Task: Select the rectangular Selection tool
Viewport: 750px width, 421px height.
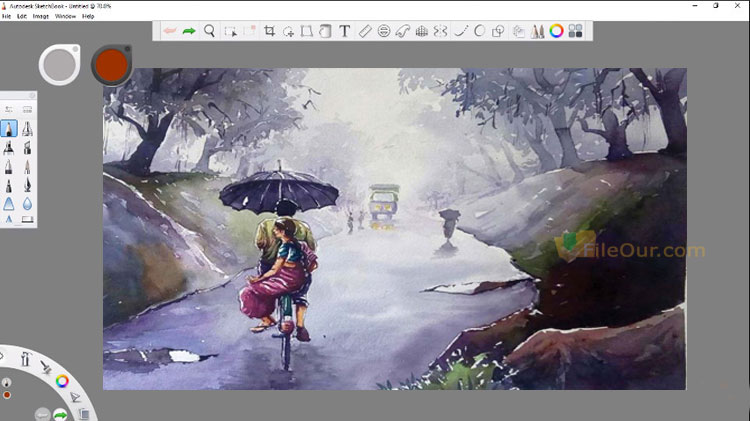Action: pyautogui.click(x=231, y=32)
